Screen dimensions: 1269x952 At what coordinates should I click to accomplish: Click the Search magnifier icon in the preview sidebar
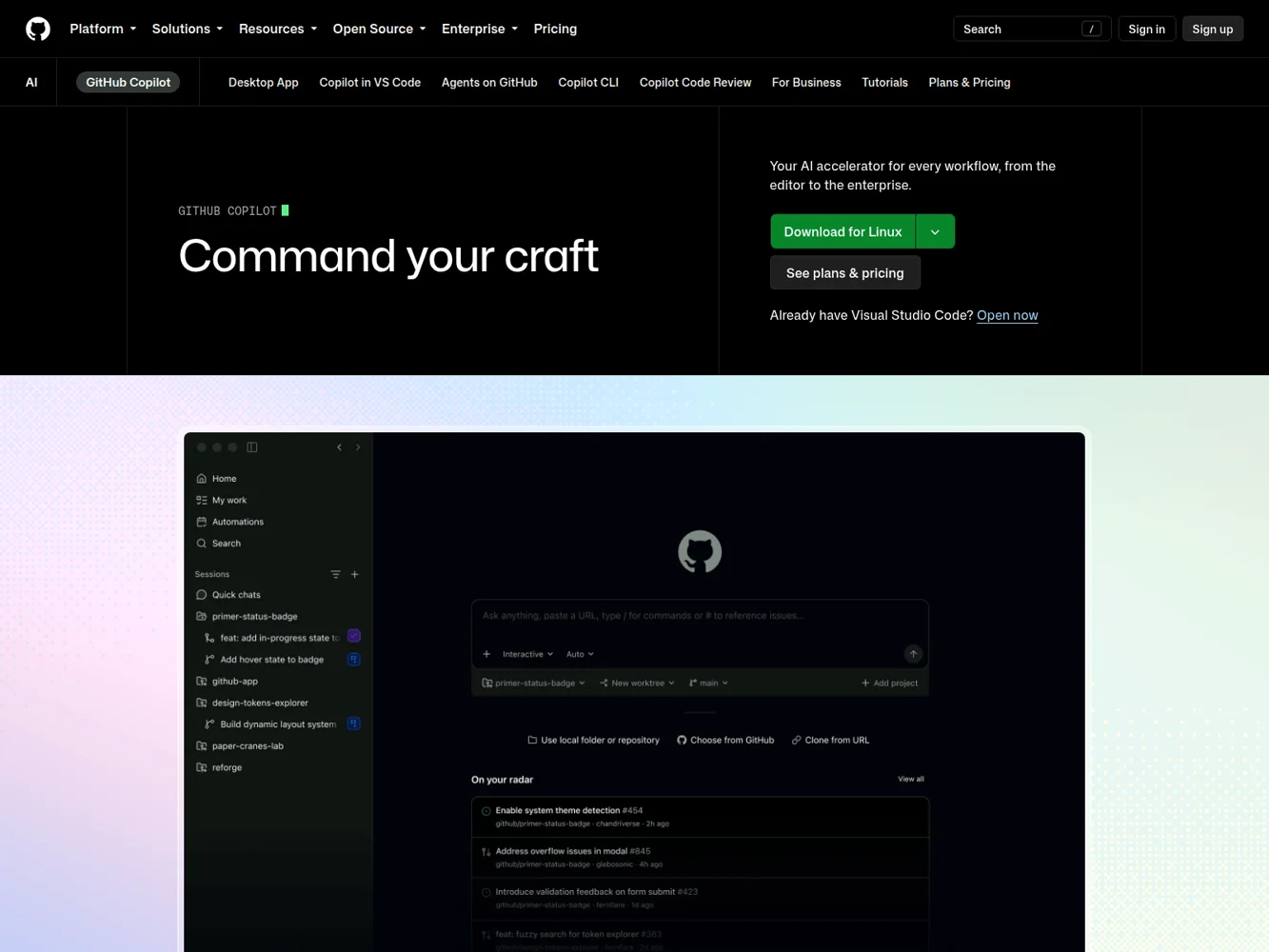pyautogui.click(x=201, y=544)
